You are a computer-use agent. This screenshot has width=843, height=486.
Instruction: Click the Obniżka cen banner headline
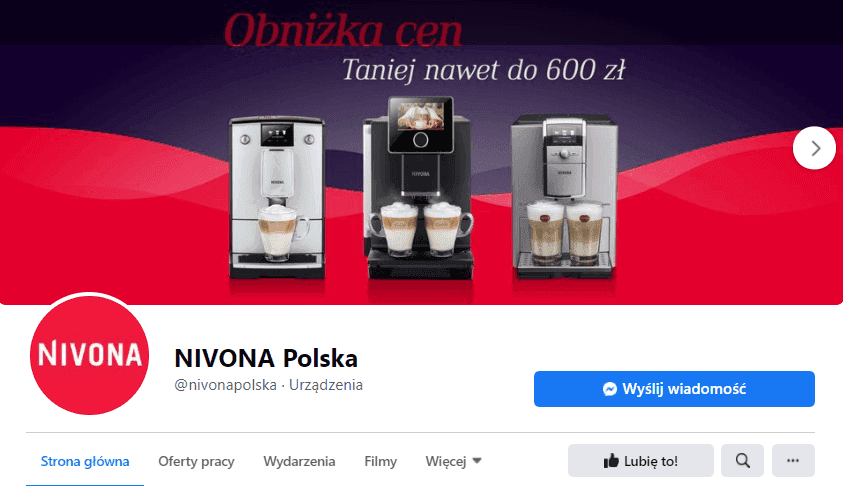pos(343,30)
